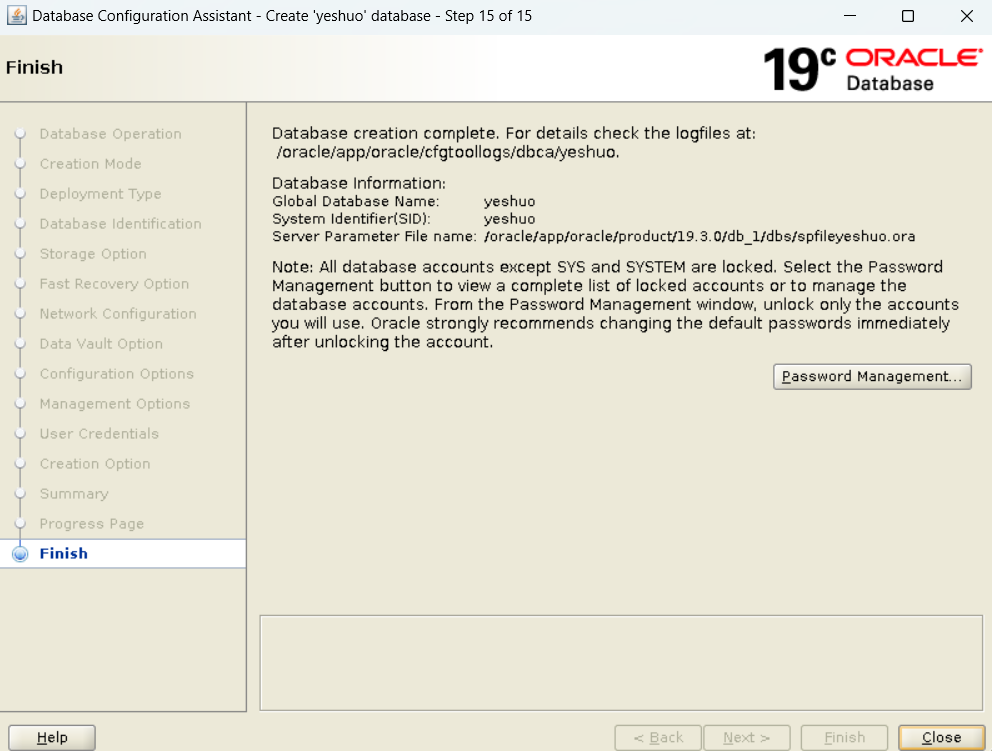This screenshot has width=992, height=751.
Task: Select the Network Configuration step
Action: [x=118, y=314]
